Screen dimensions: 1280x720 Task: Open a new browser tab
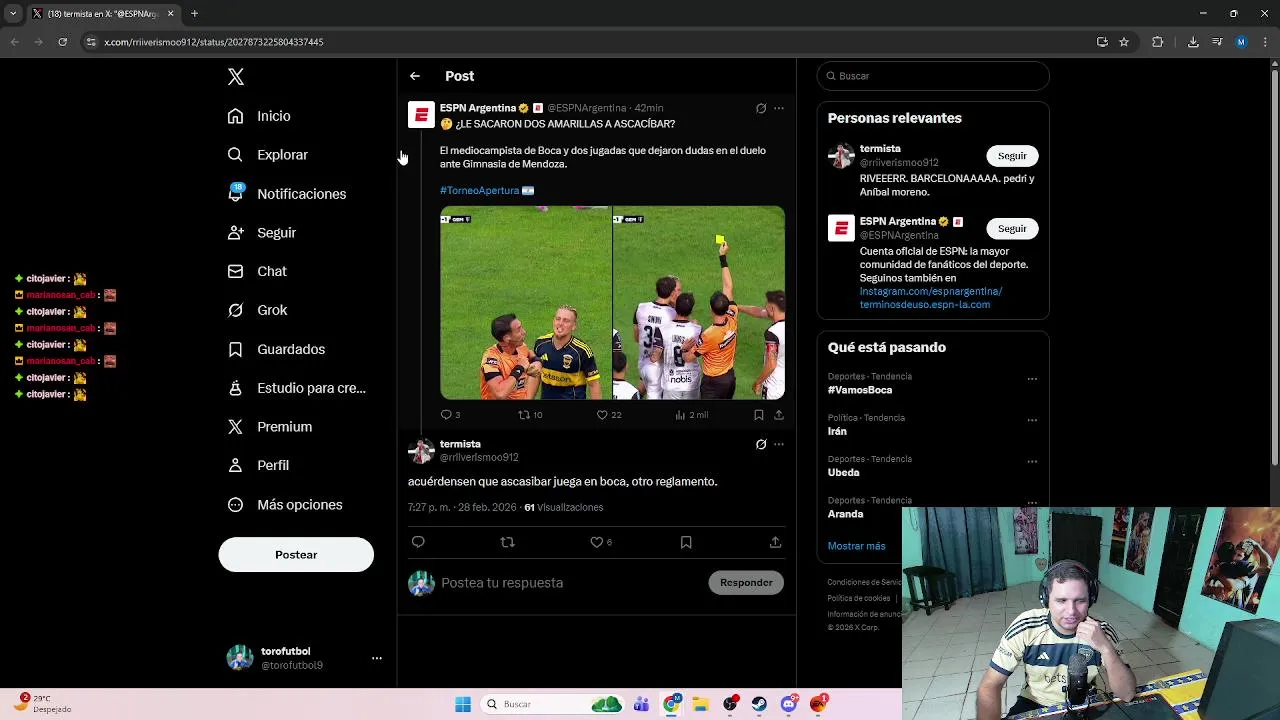195,14
